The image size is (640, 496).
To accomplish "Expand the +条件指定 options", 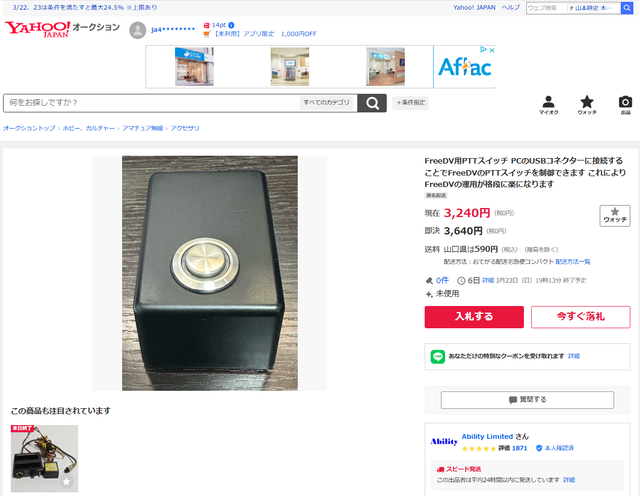I will tap(411, 102).
